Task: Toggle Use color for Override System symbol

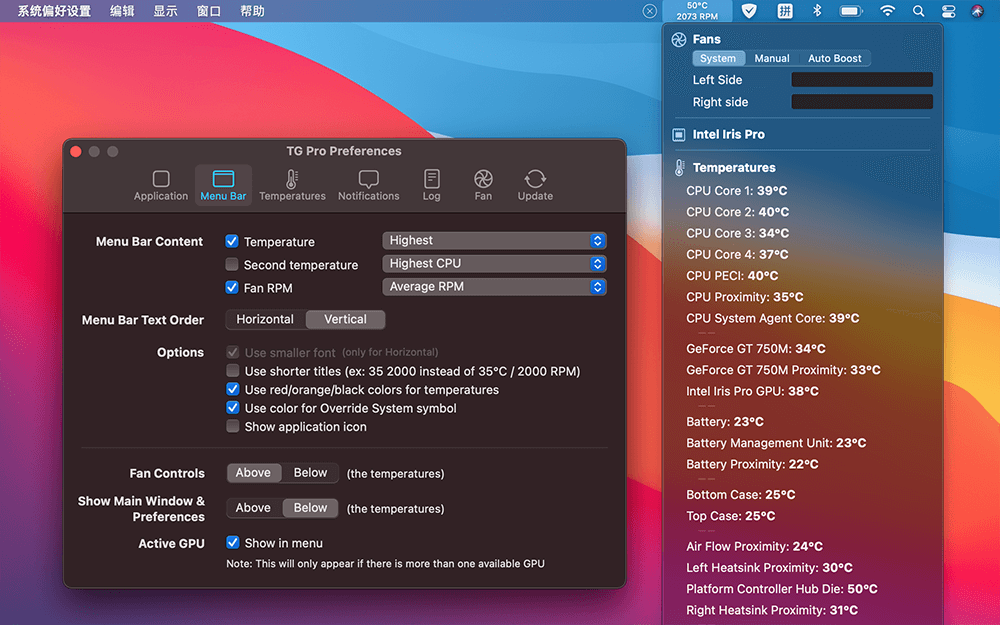Action: tap(233, 408)
